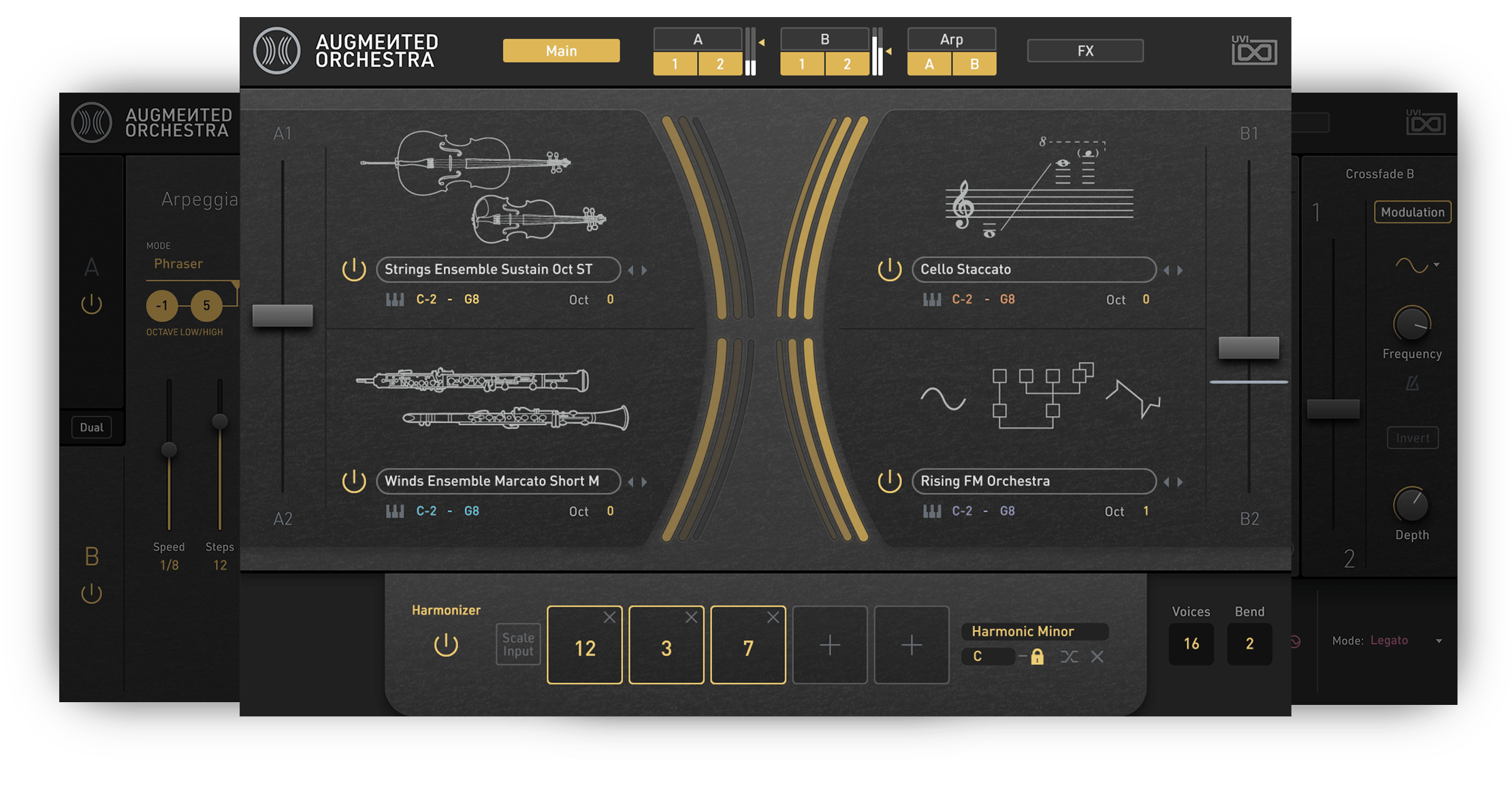
Task: Select next preset for Cello Staccato
Action: [x=1180, y=270]
